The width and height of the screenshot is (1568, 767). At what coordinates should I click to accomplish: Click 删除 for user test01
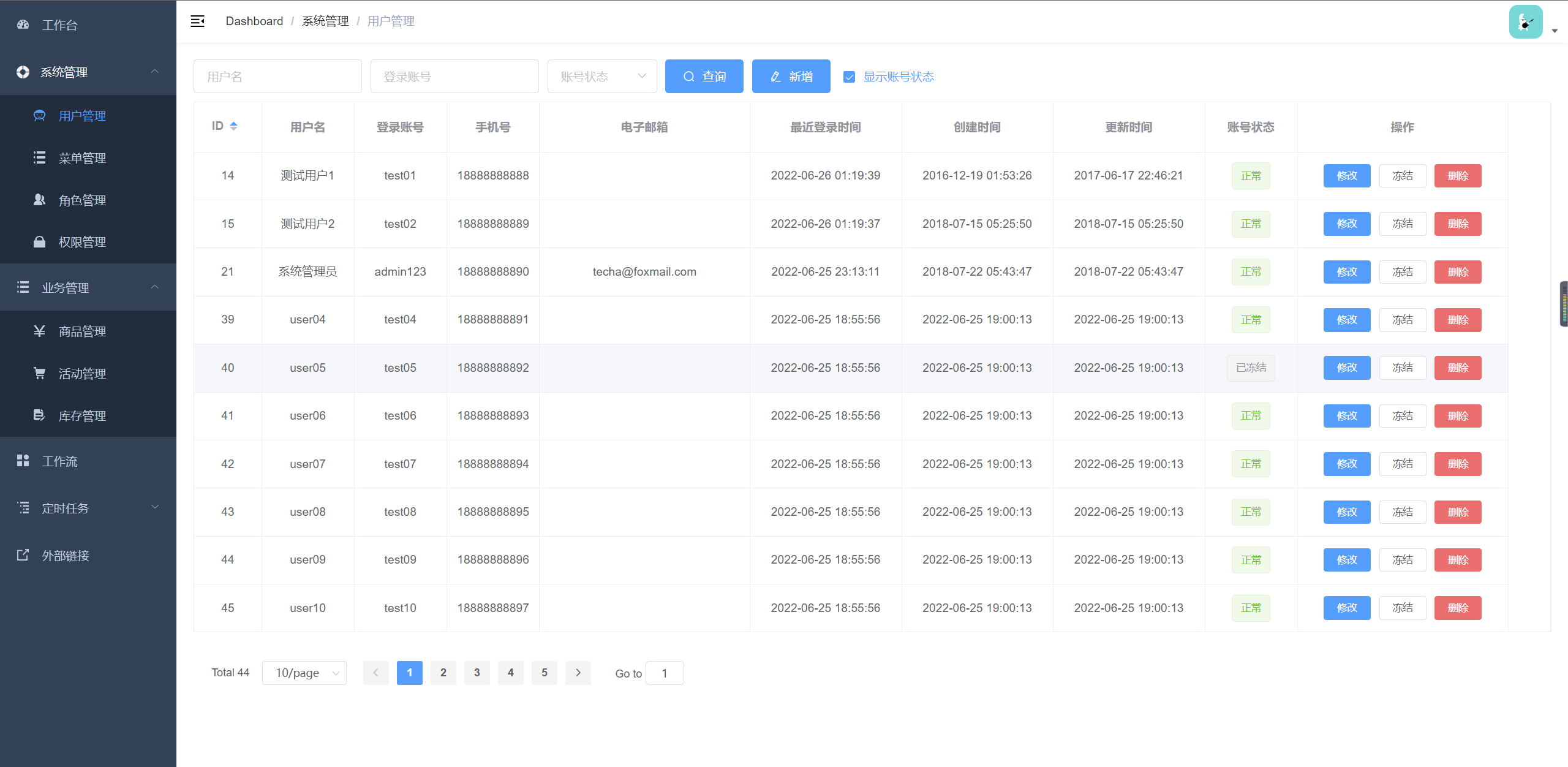(x=1457, y=176)
